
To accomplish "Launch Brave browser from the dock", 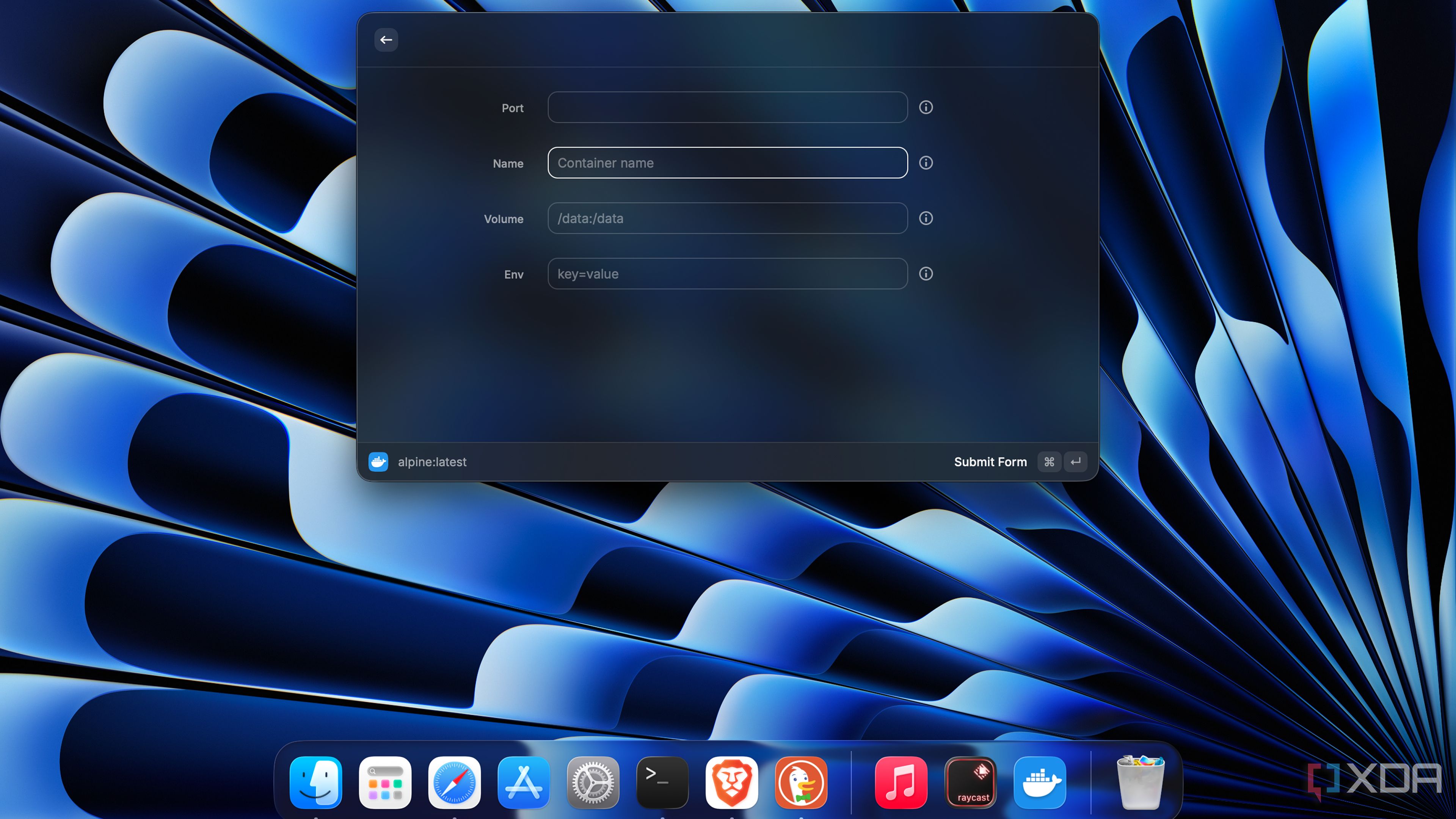I will click(732, 783).
